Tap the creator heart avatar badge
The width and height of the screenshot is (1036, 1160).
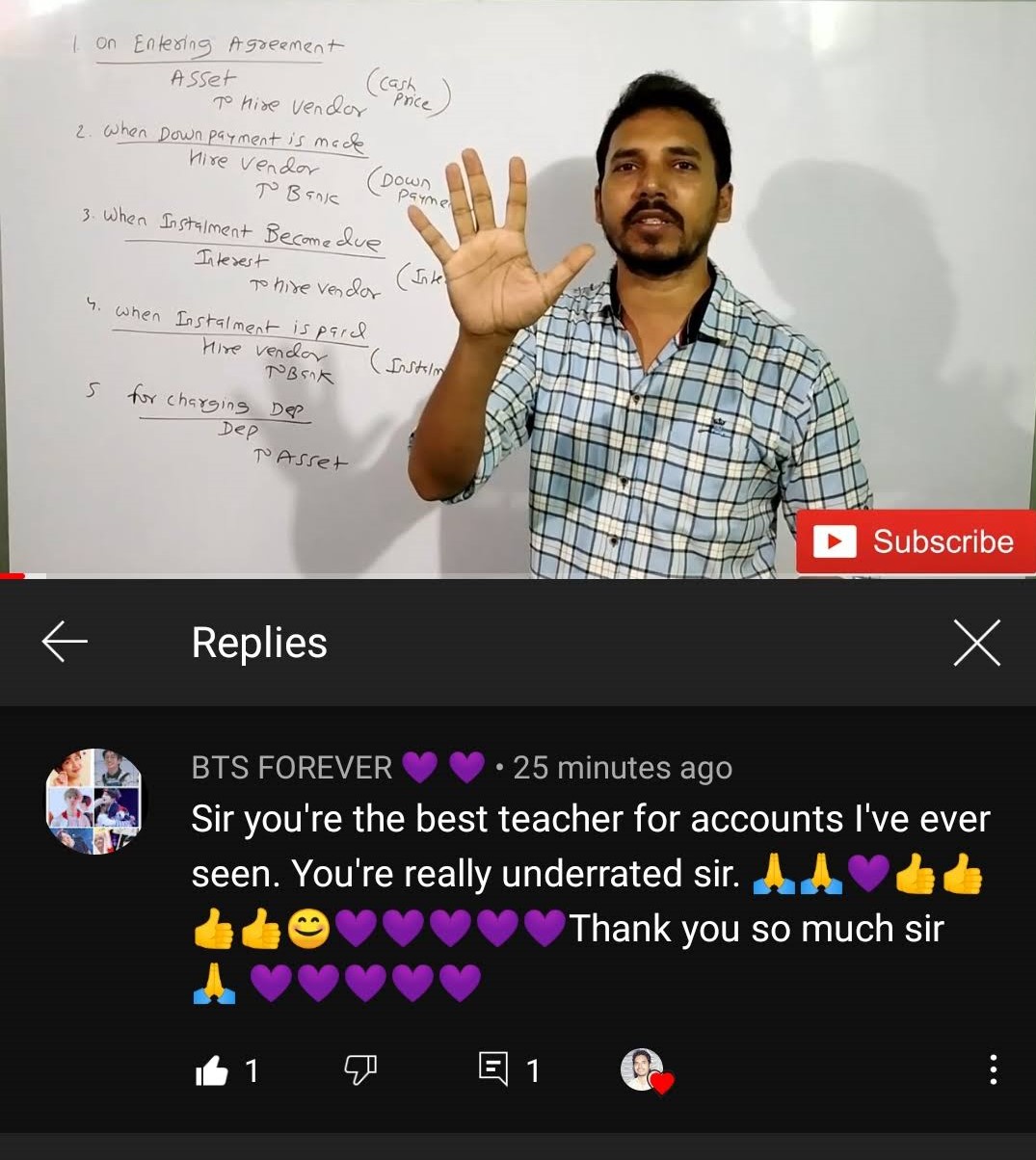645,1070
